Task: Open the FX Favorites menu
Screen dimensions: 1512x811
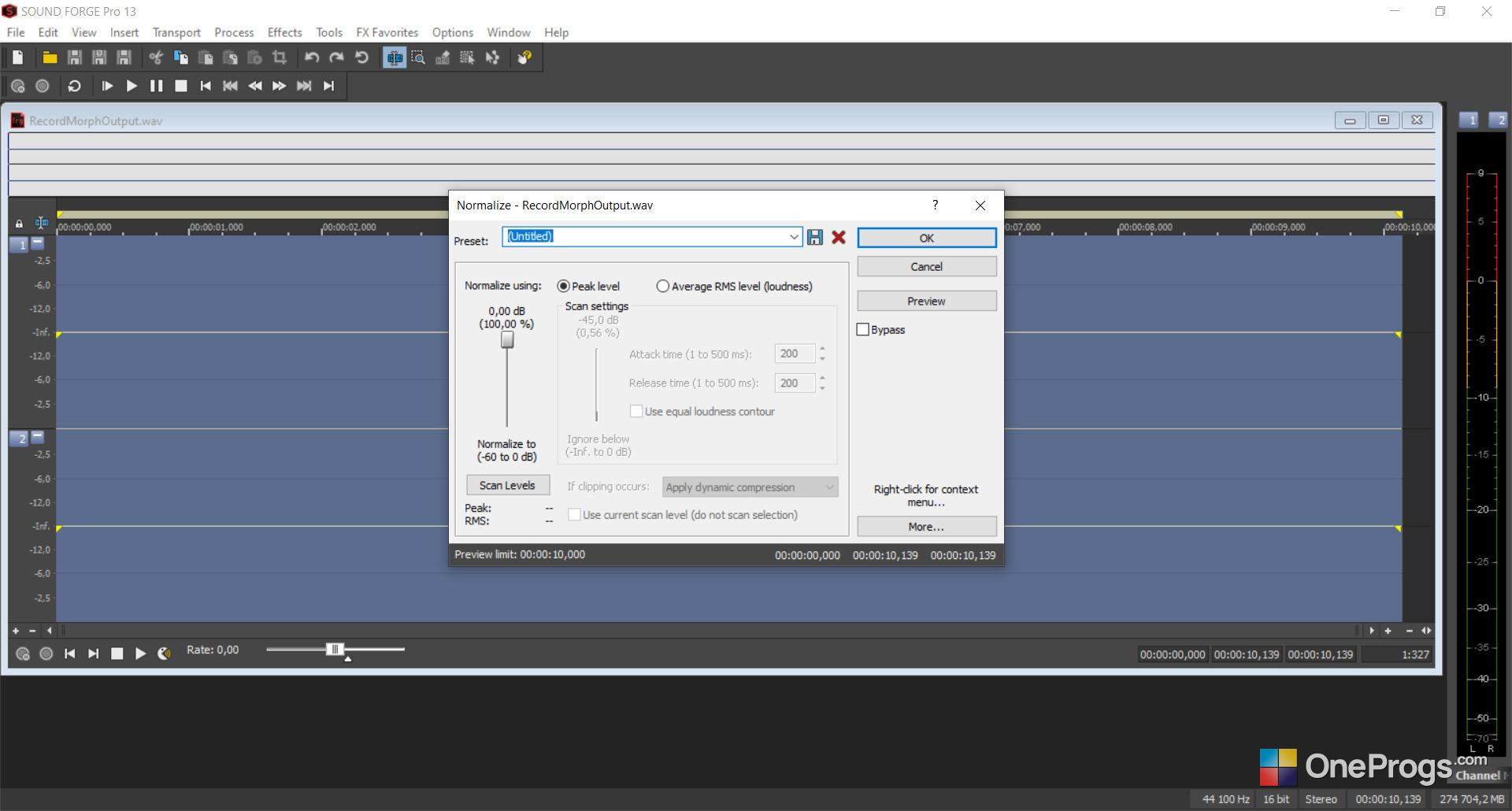Action: point(387,32)
